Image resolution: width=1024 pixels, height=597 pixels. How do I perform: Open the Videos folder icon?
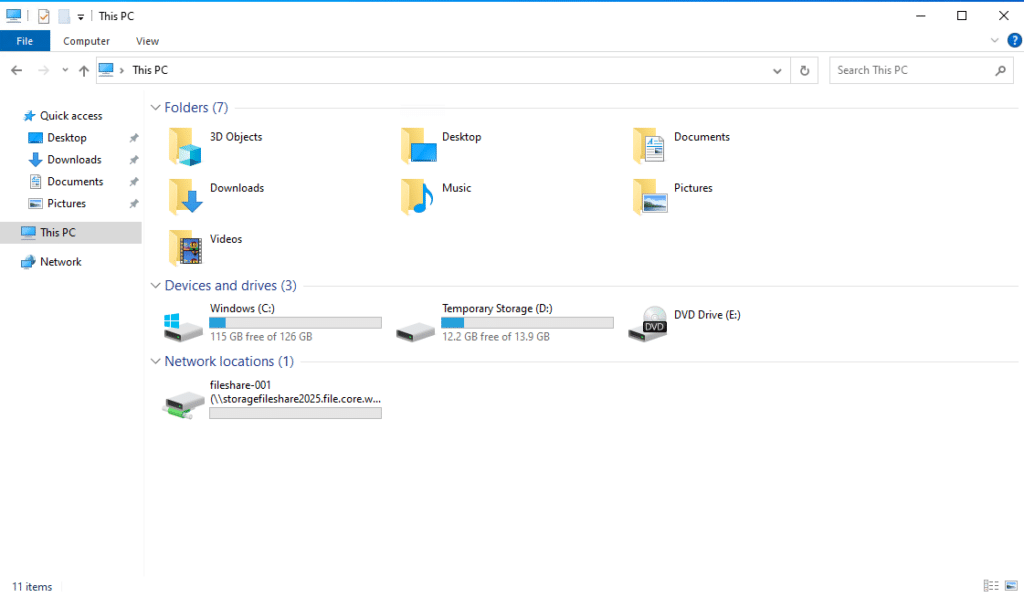[186, 248]
